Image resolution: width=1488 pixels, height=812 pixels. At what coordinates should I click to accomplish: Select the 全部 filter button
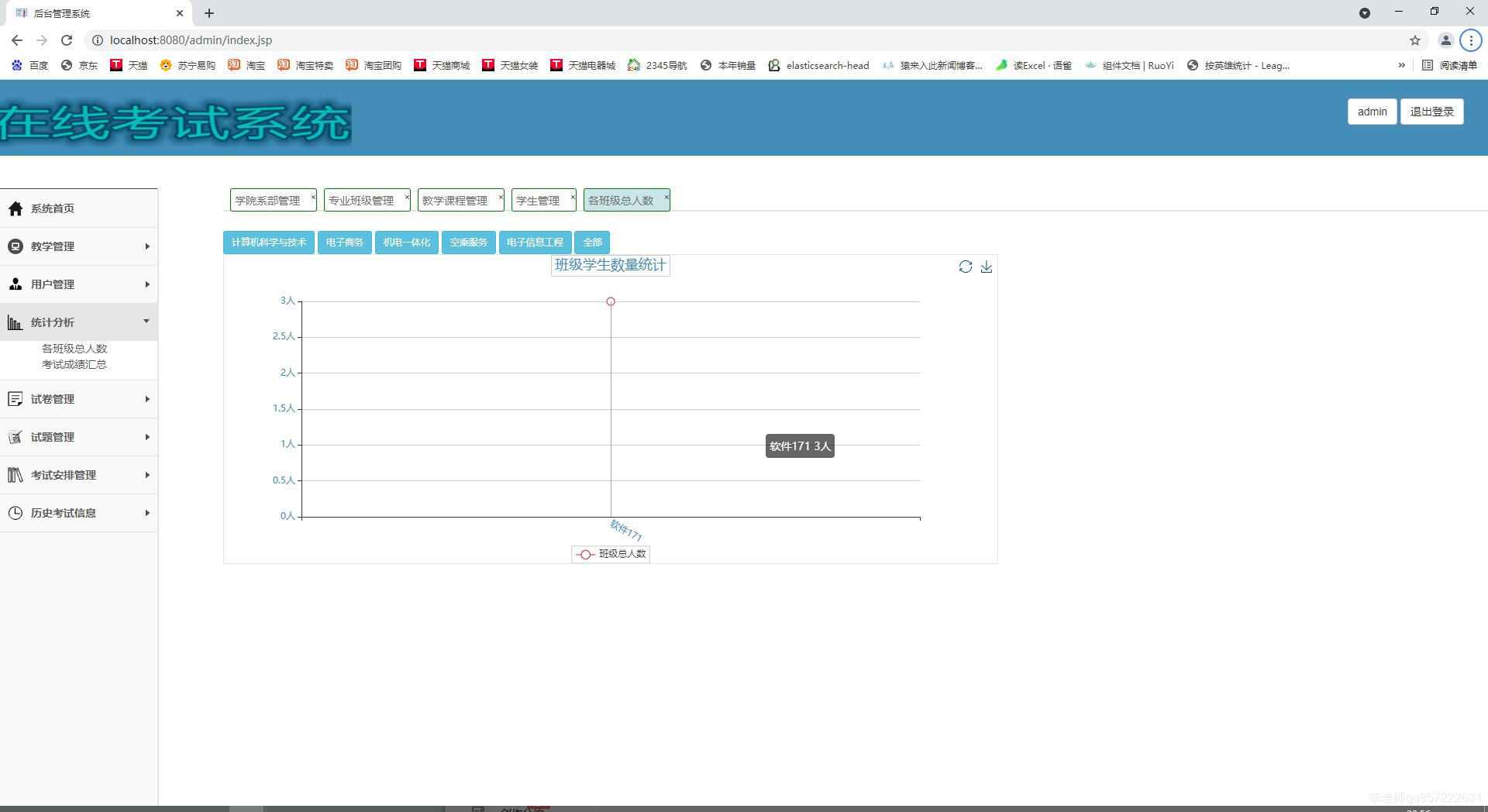[592, 242]
